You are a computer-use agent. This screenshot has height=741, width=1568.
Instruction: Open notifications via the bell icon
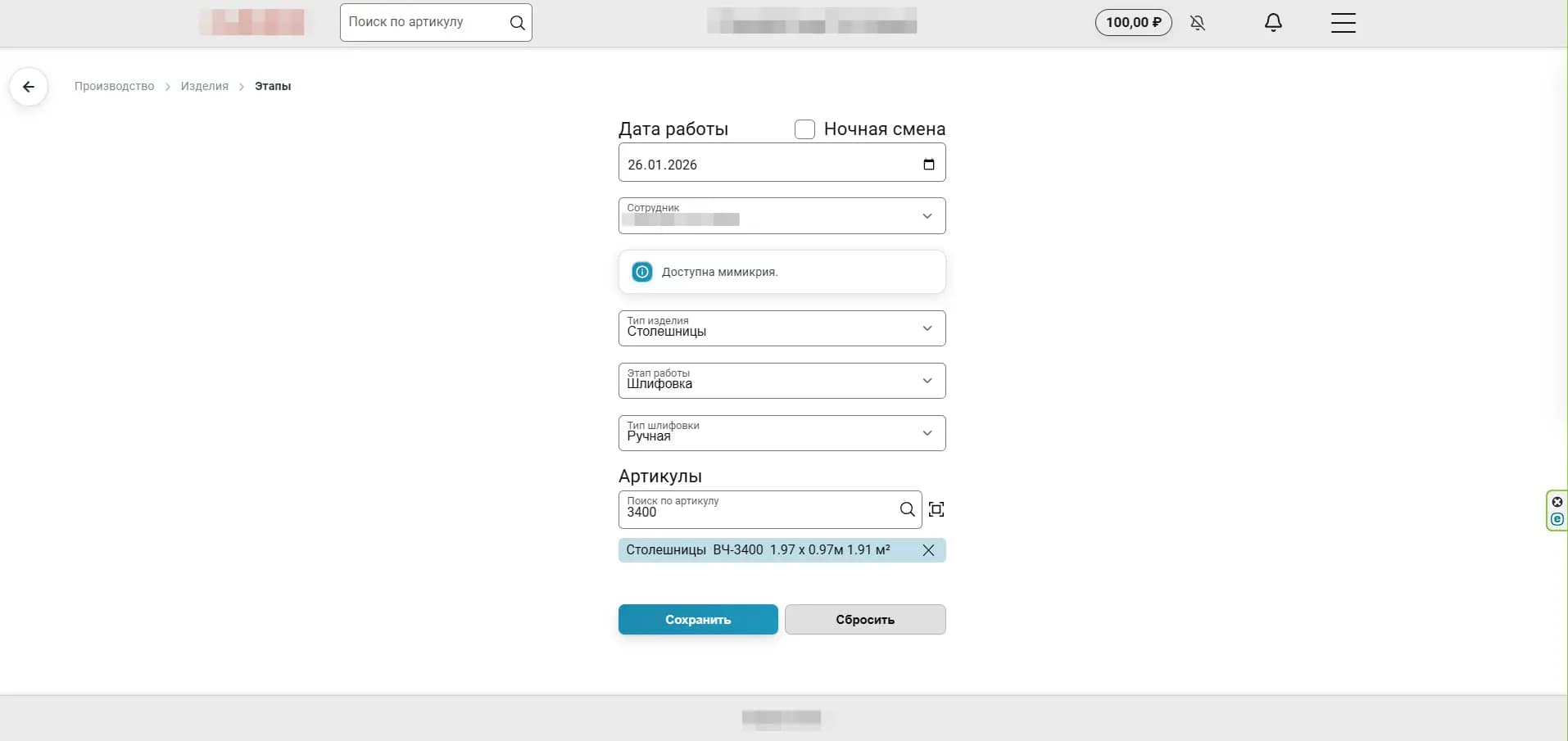(x=1273, y=22)
